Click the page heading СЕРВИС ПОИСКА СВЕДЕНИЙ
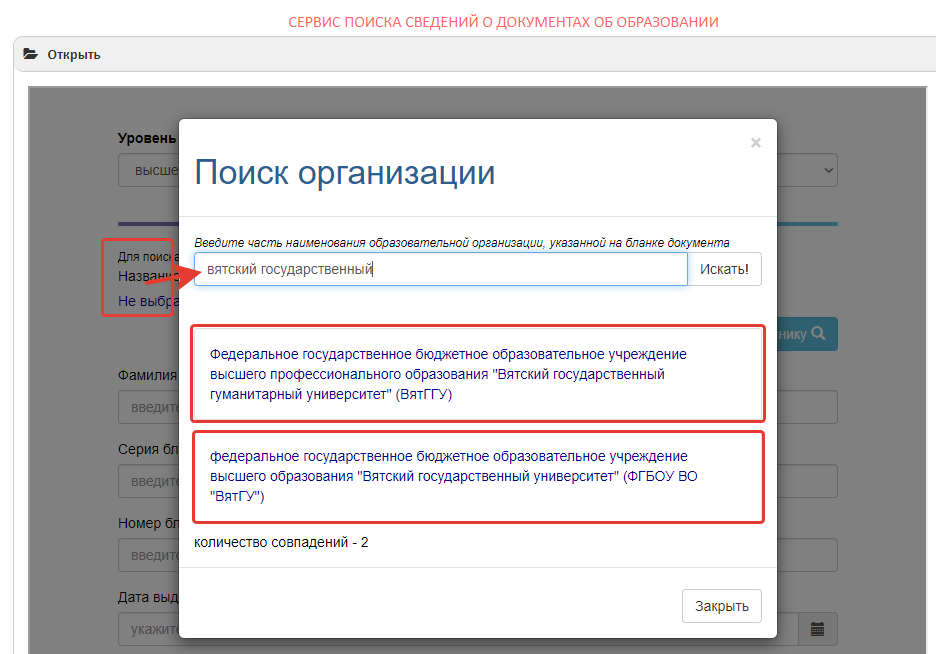The image size is (936, 654). (503, 22)
